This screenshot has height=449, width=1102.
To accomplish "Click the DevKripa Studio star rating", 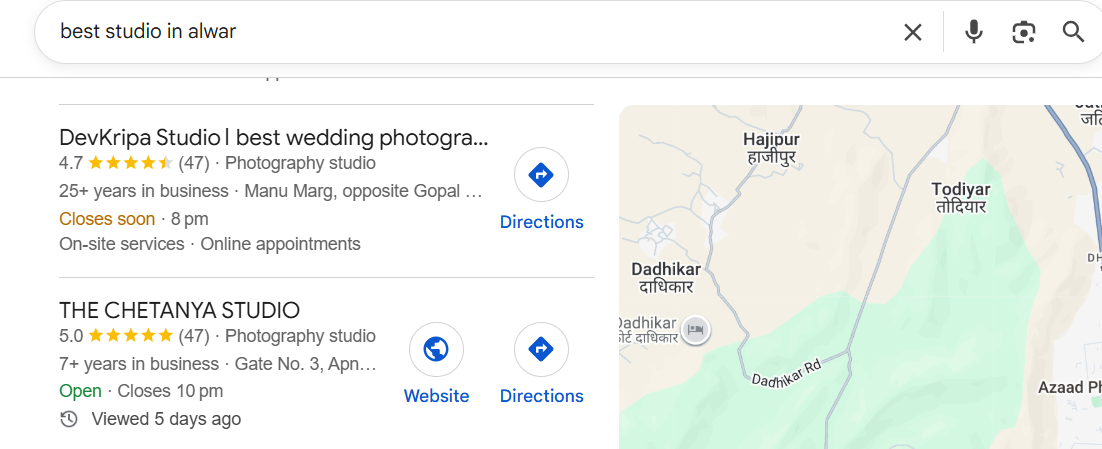I will (130, 163).
